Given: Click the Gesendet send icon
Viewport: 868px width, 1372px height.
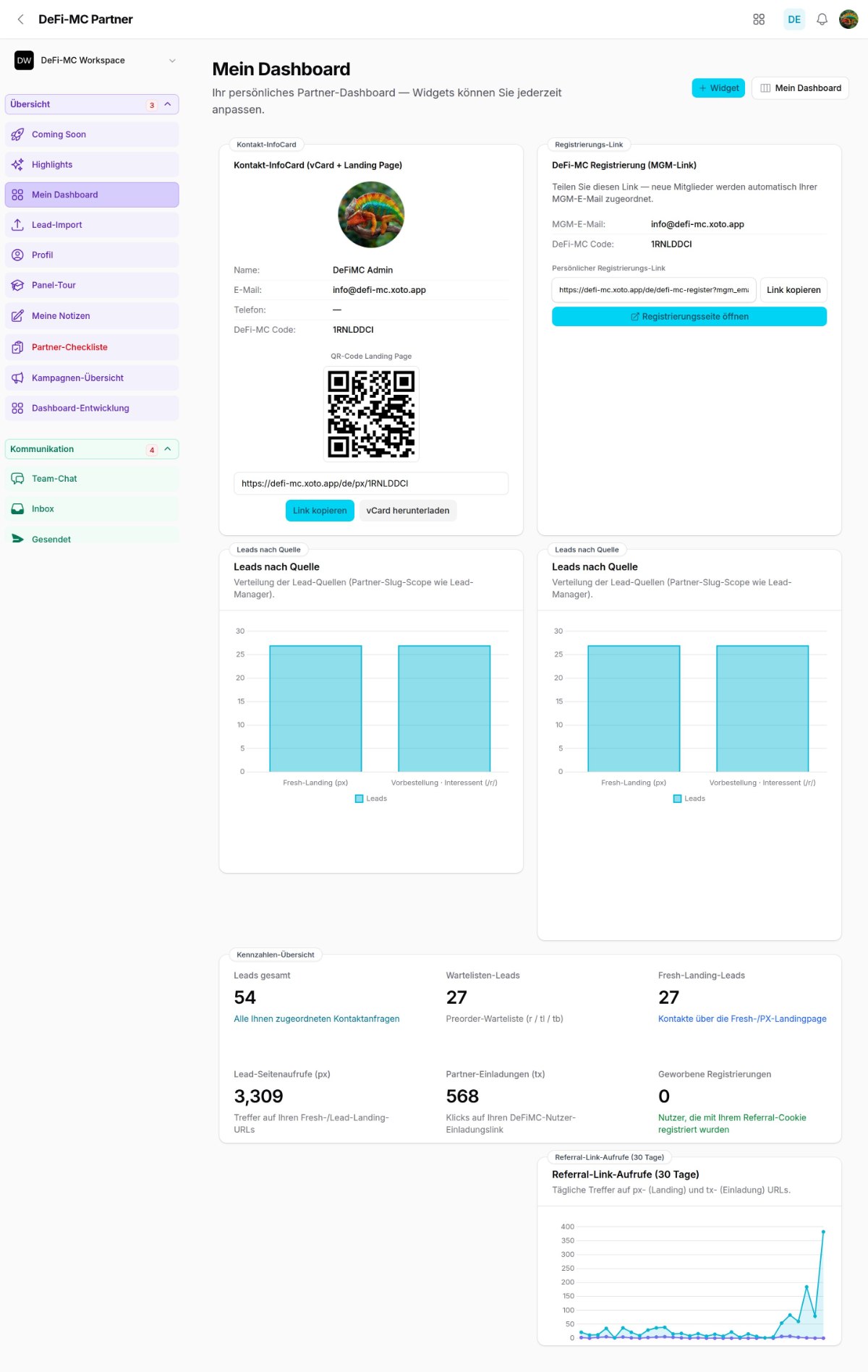Looking at the screenshot, I should (x=17, y=539).
